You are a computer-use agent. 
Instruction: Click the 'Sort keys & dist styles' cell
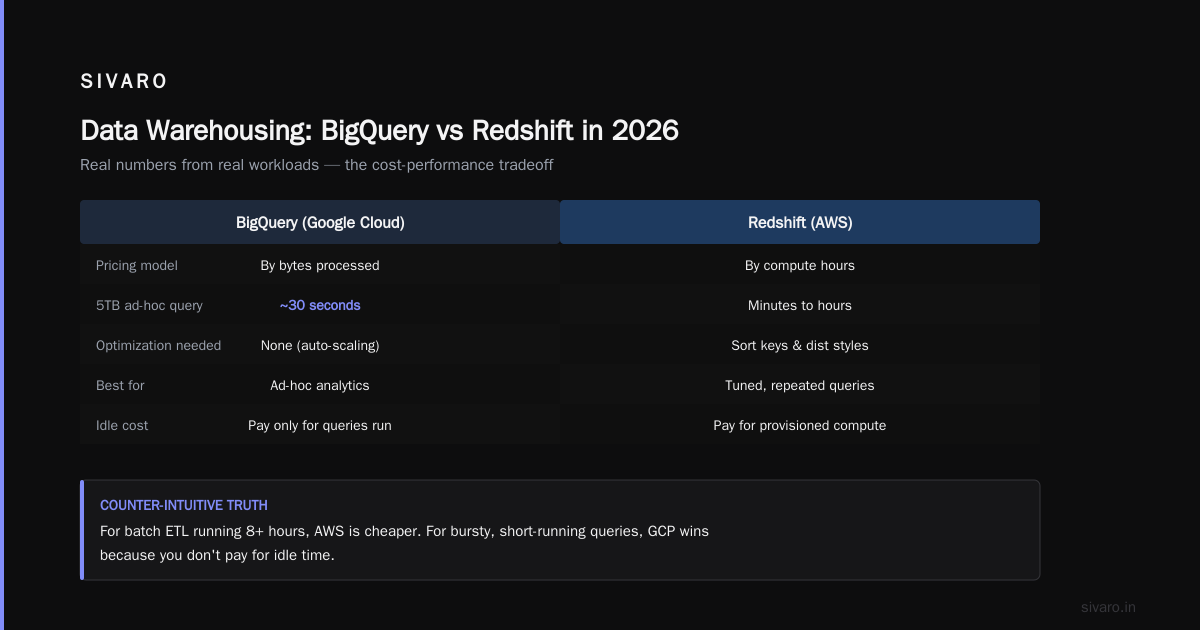tap(800, 345)
